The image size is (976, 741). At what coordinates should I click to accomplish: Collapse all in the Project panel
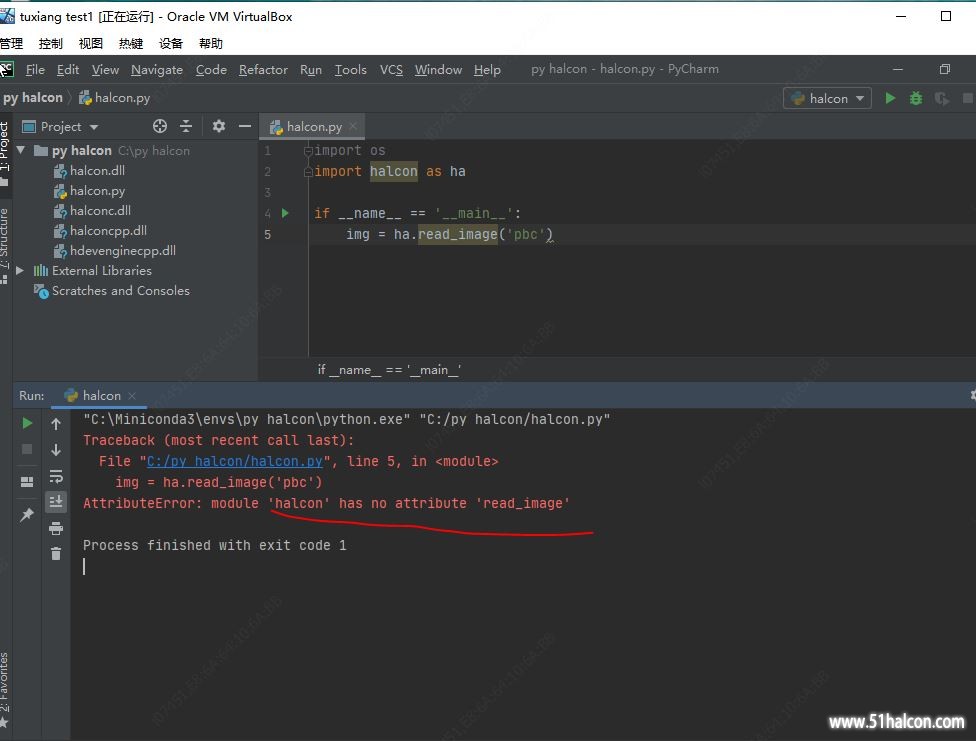186,126
